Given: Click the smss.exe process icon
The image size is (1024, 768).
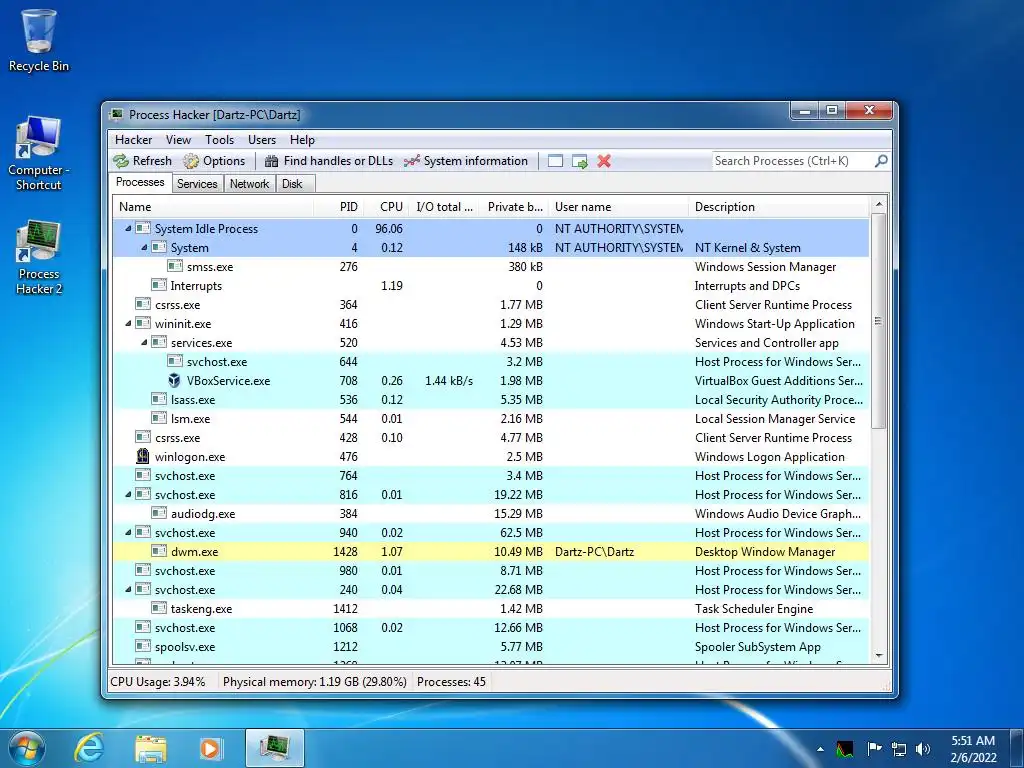Looking at the screenshot, I should (174, 266).
